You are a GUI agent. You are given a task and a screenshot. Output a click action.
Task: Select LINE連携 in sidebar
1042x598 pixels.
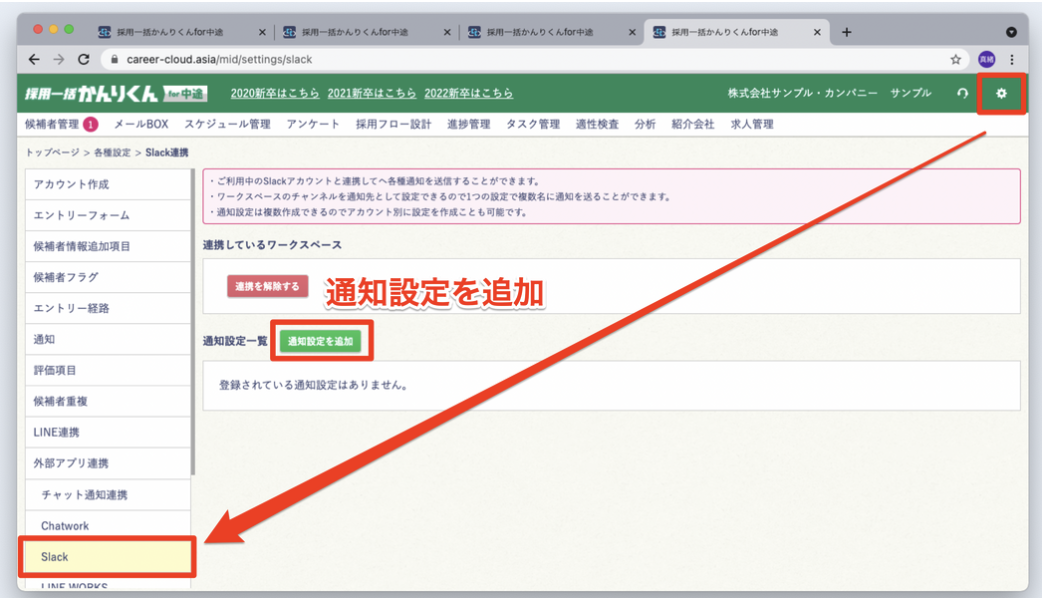(108, 433)
